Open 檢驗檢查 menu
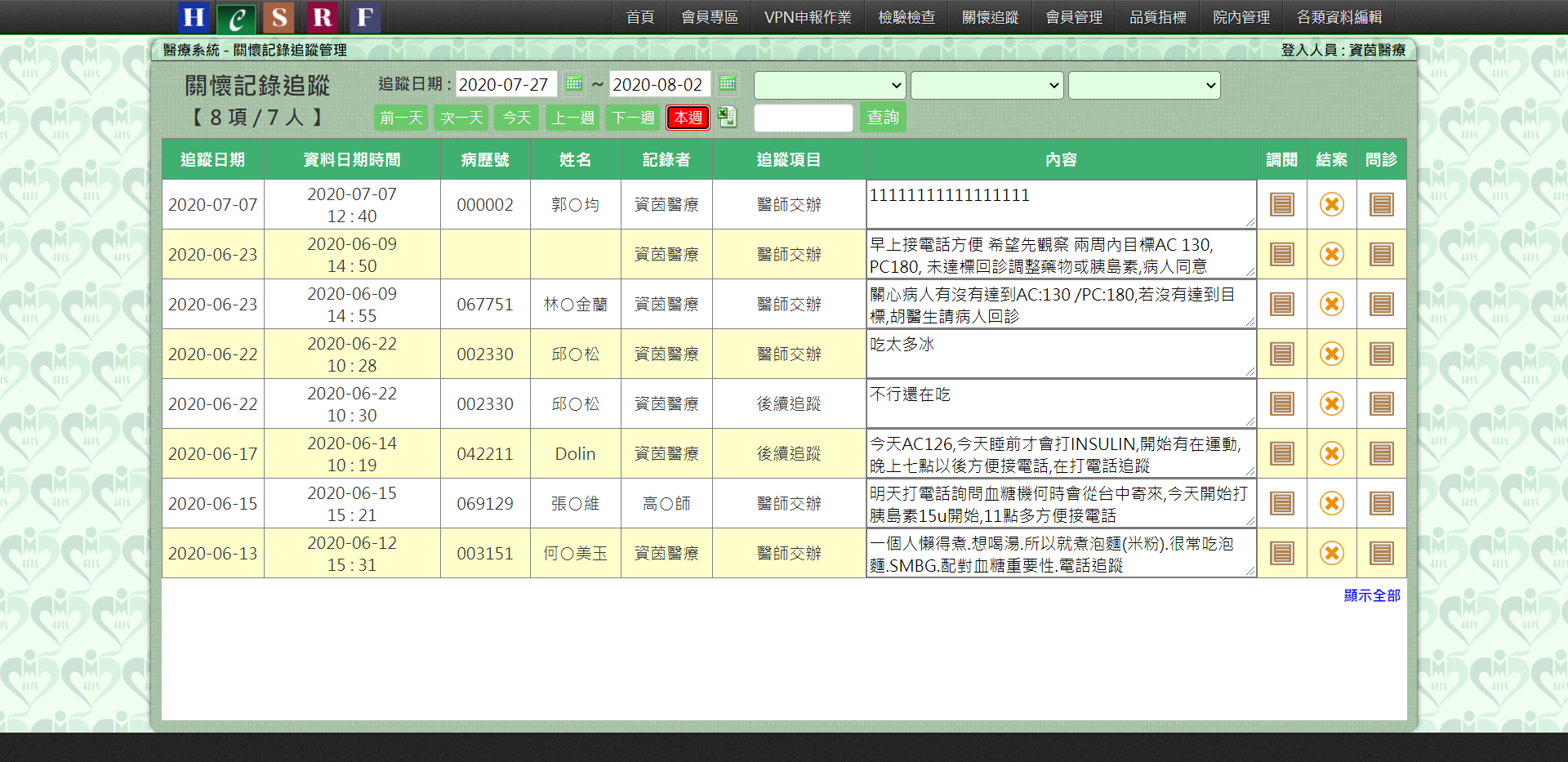 pos(906,17)
